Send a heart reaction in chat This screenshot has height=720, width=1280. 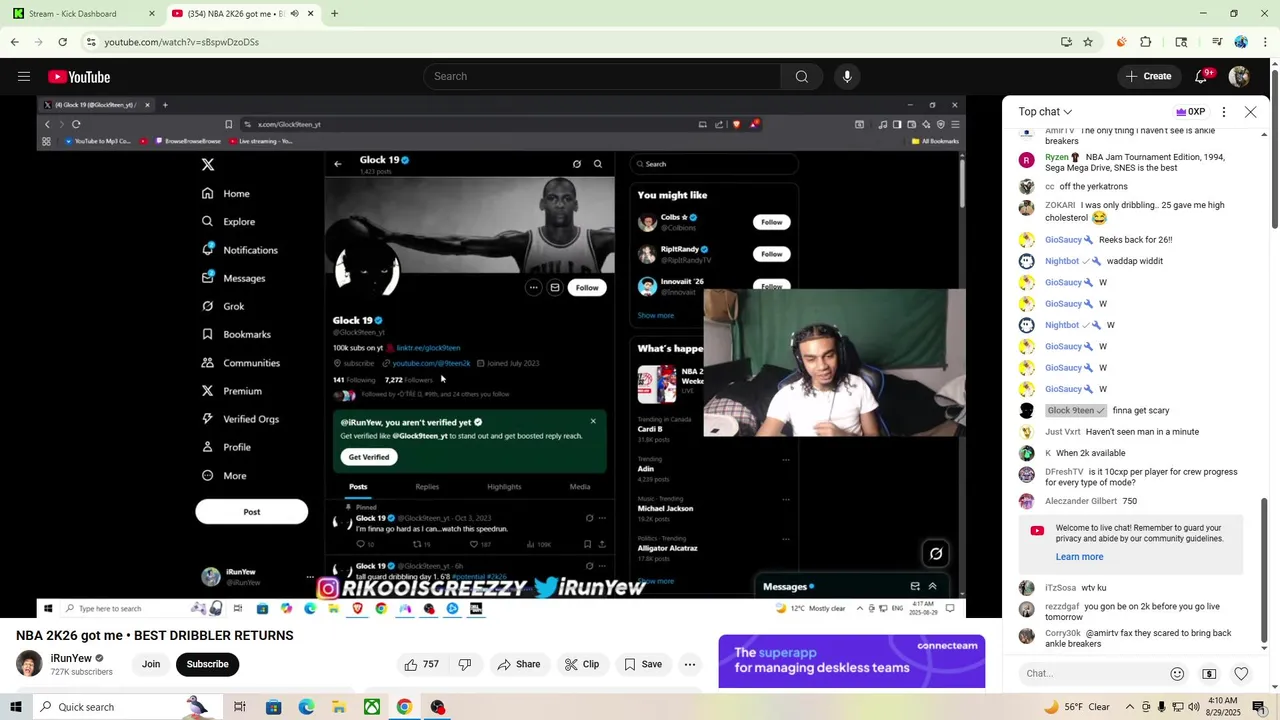click(x=1241, y=674)
